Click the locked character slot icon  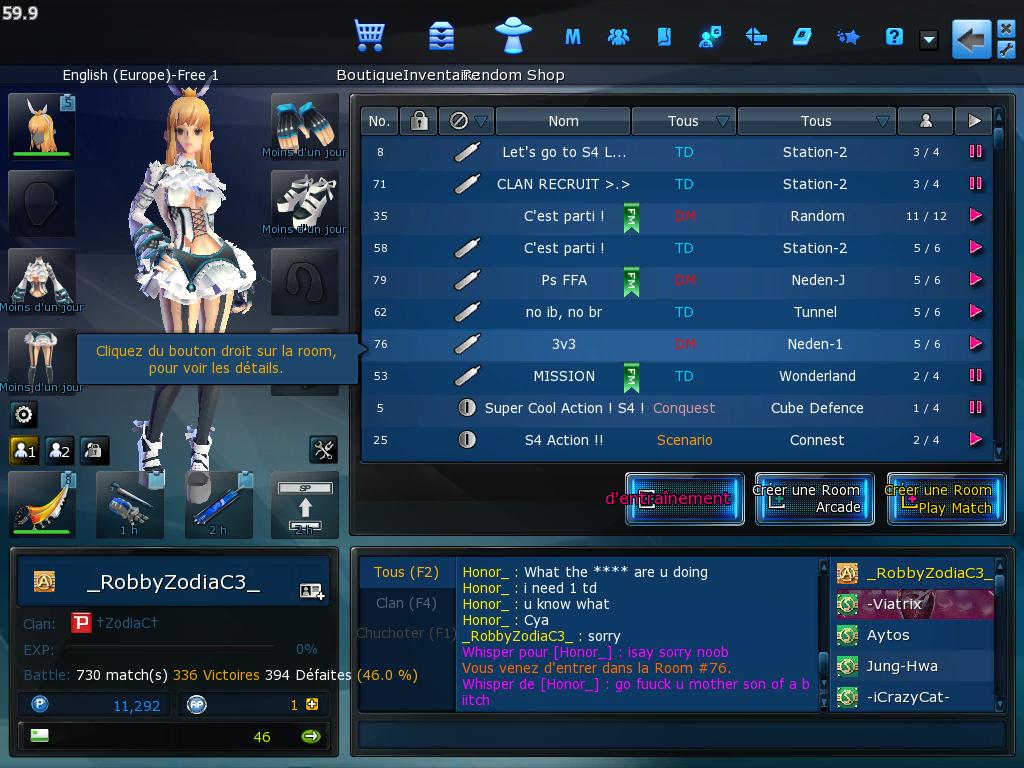point(94,450)
